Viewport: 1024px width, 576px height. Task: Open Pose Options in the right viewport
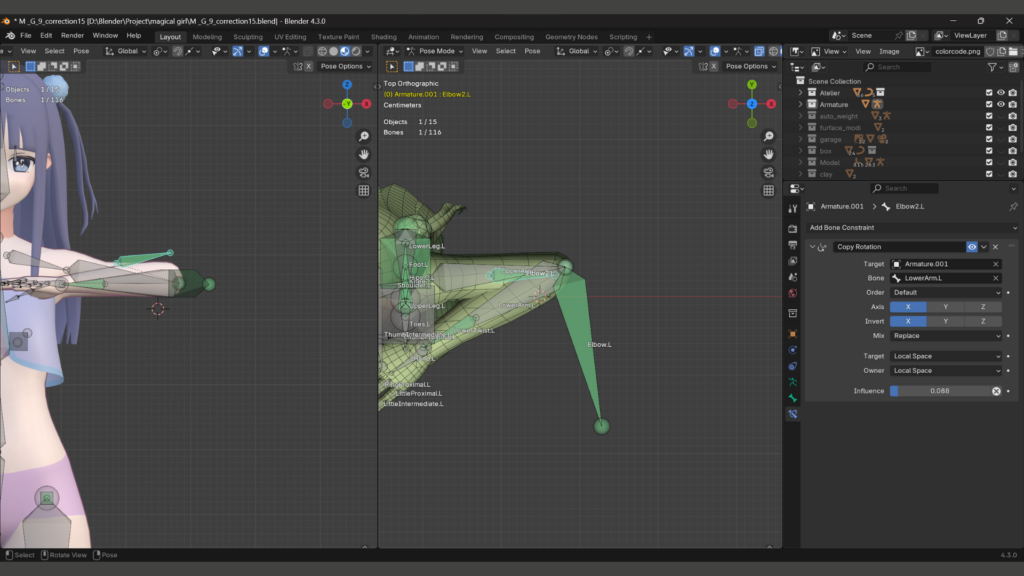point(748,66)
